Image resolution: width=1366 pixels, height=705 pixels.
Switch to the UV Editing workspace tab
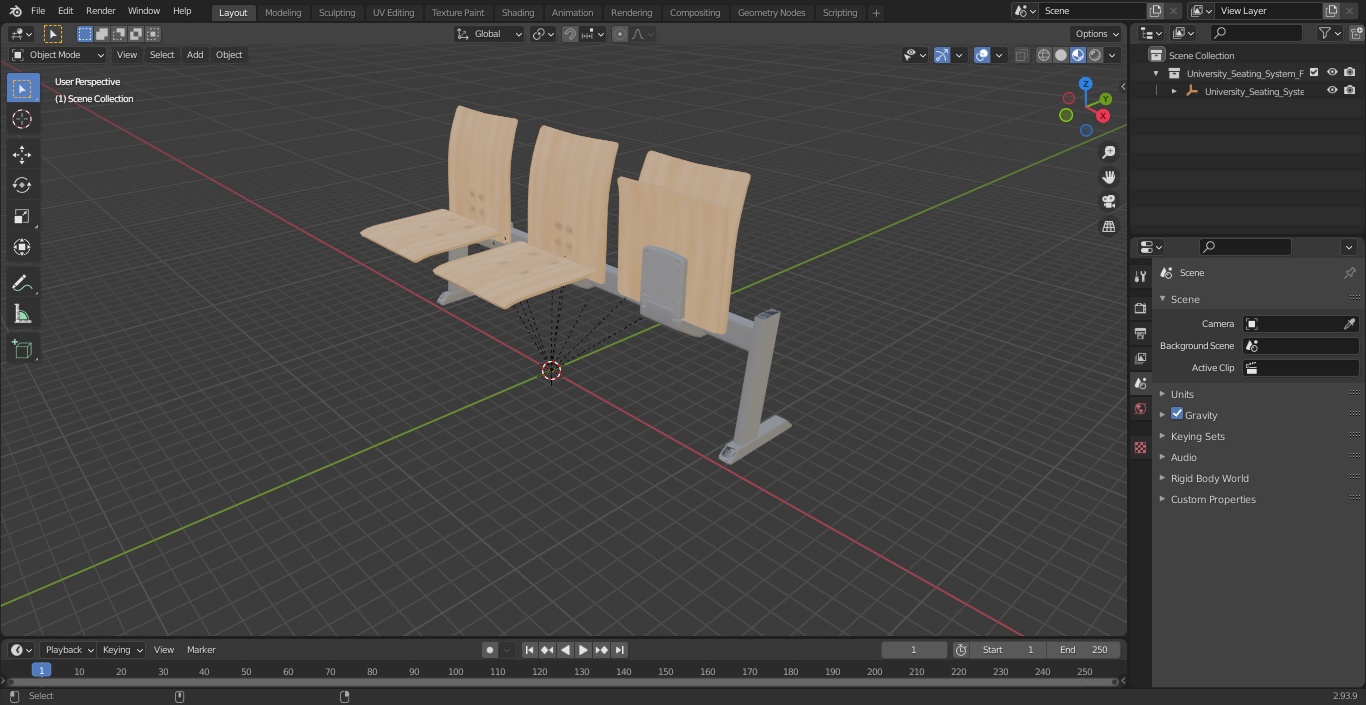click(x=393, y=13)
